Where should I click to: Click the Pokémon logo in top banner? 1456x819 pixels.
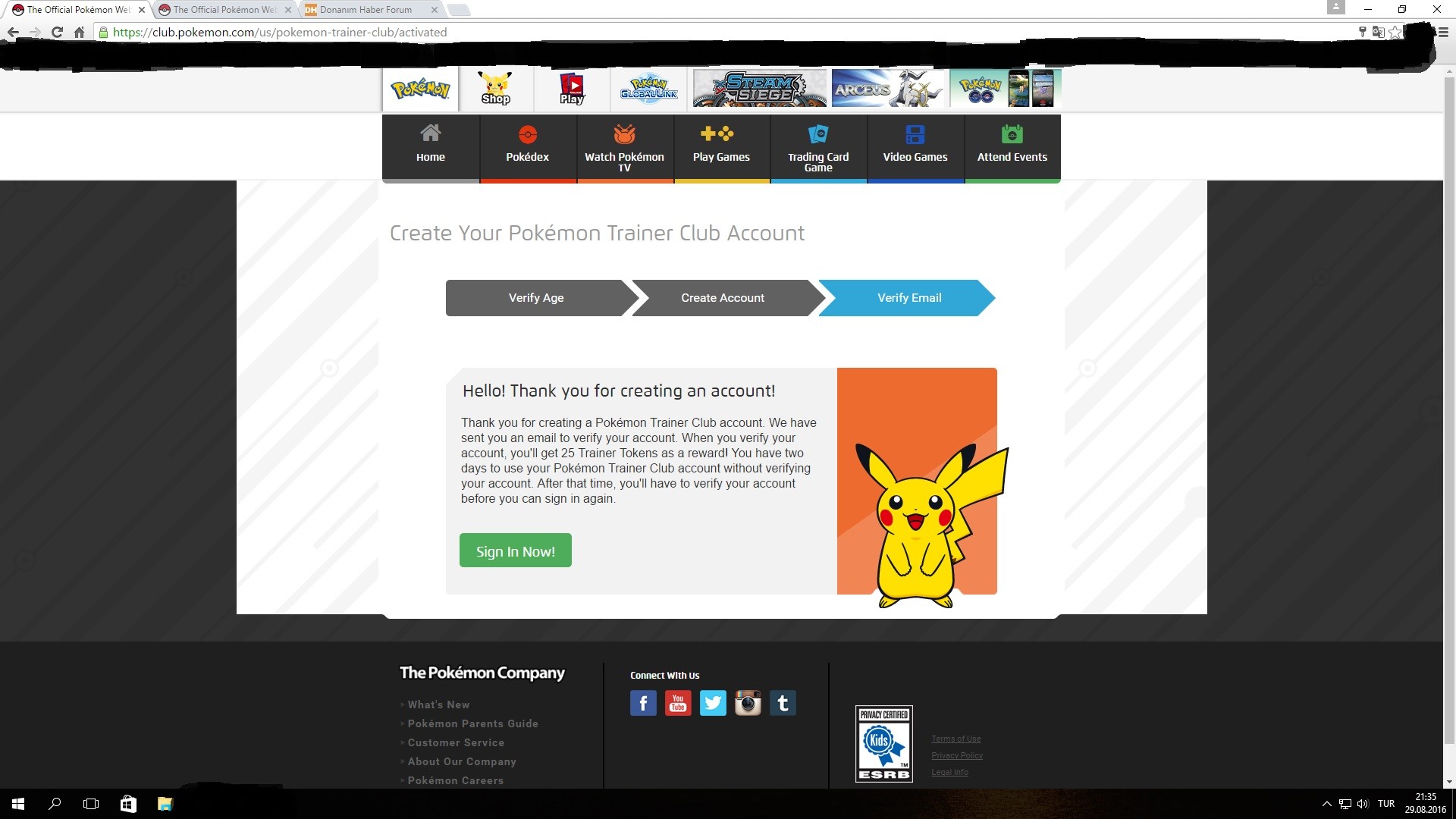coord(421,89)
